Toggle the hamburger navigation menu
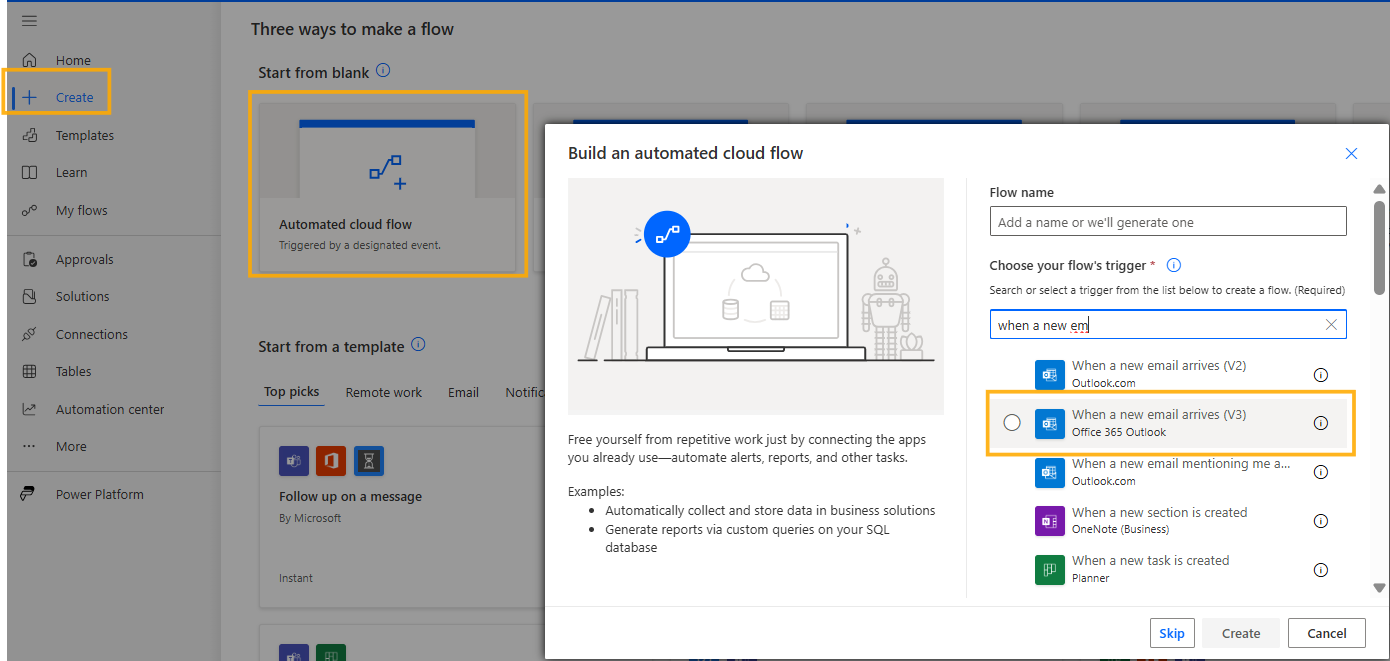1390x661 pixels. tap(30, 21)
